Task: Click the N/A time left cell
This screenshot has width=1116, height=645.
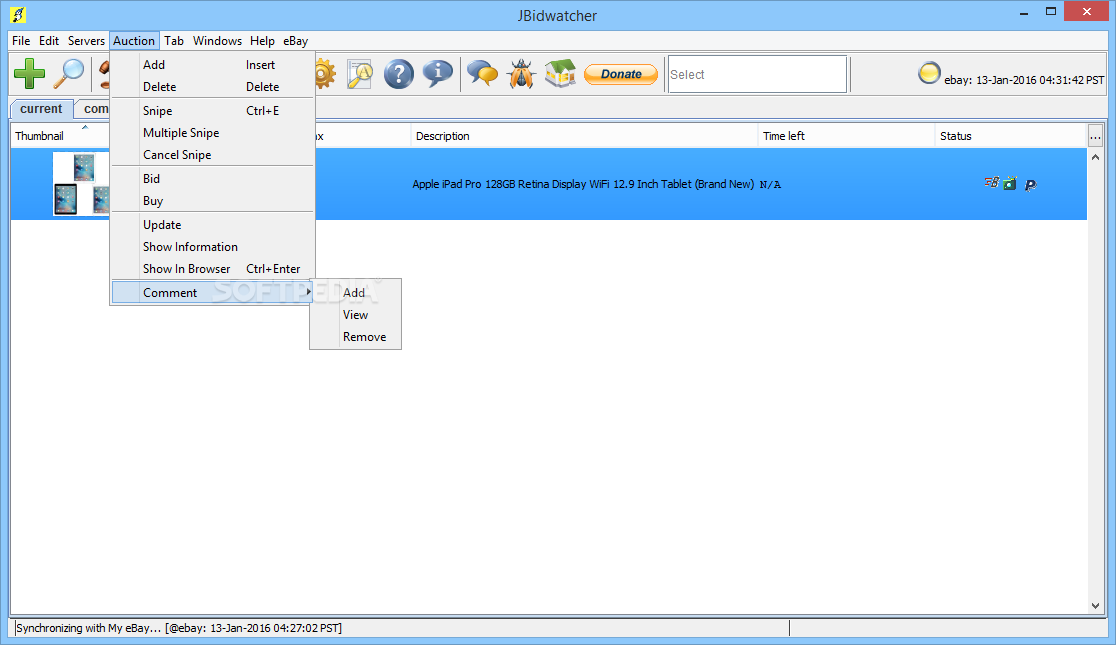Action: pos(770,184)
